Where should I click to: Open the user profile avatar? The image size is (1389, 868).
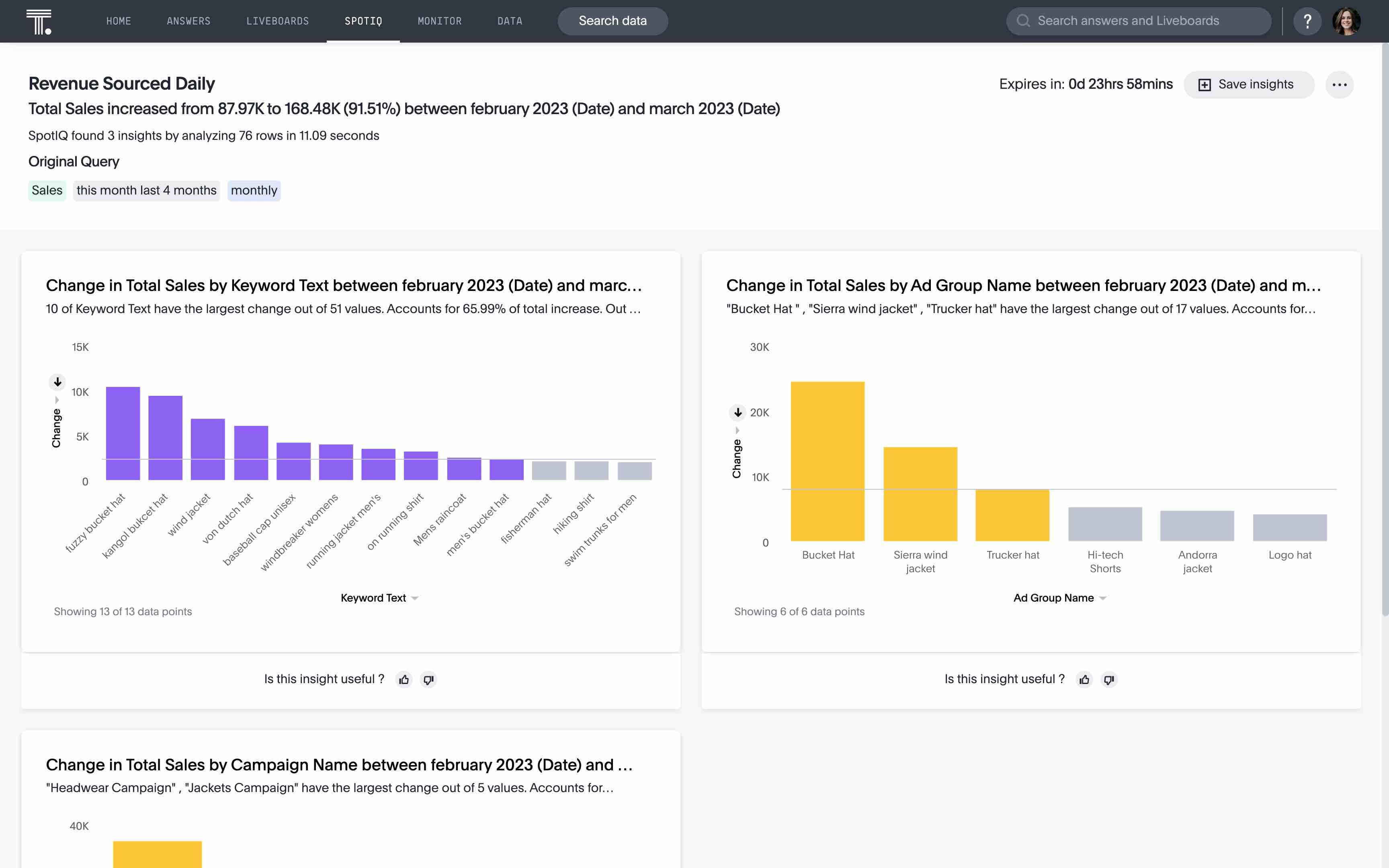(1346, 21)
